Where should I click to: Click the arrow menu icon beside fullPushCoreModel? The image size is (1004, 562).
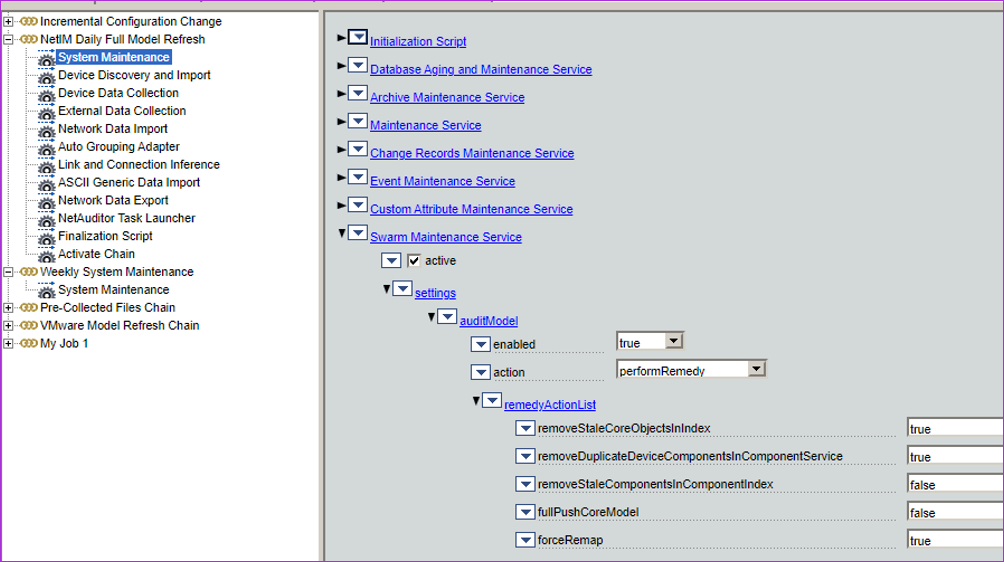coord(526,512)
